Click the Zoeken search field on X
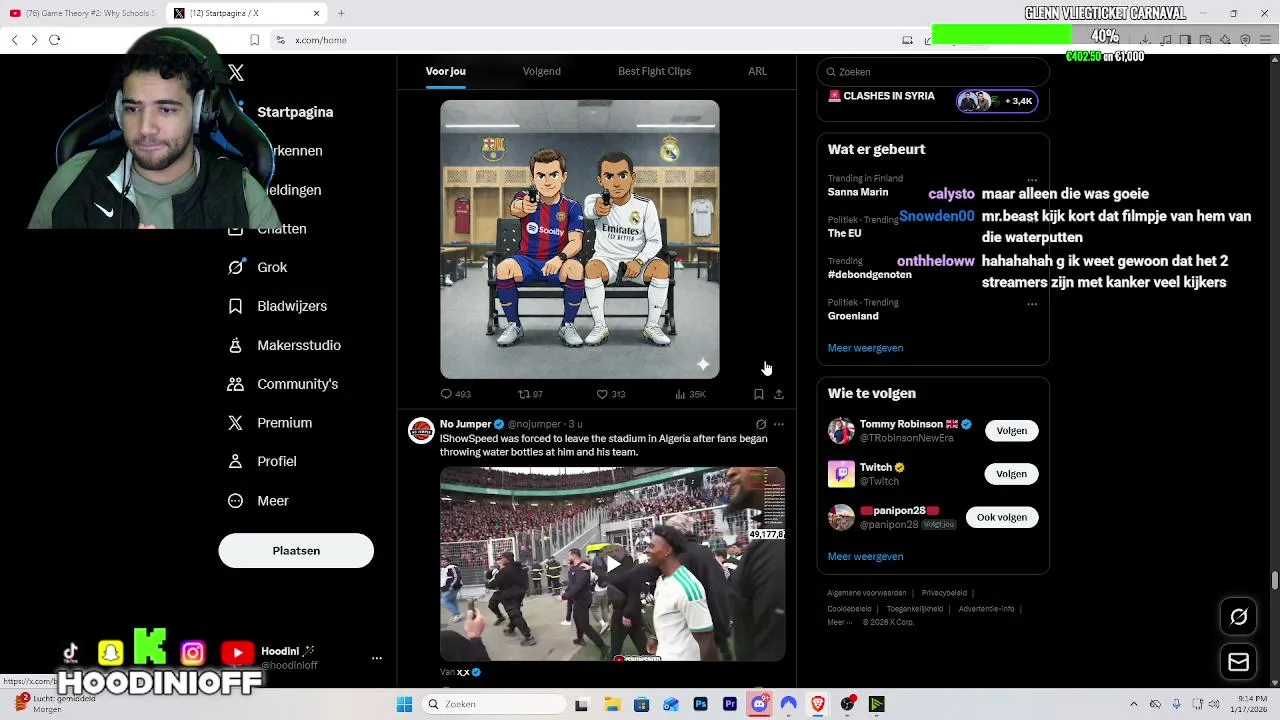This screenshot has height=720, width=1280. (x=933, y=72)
